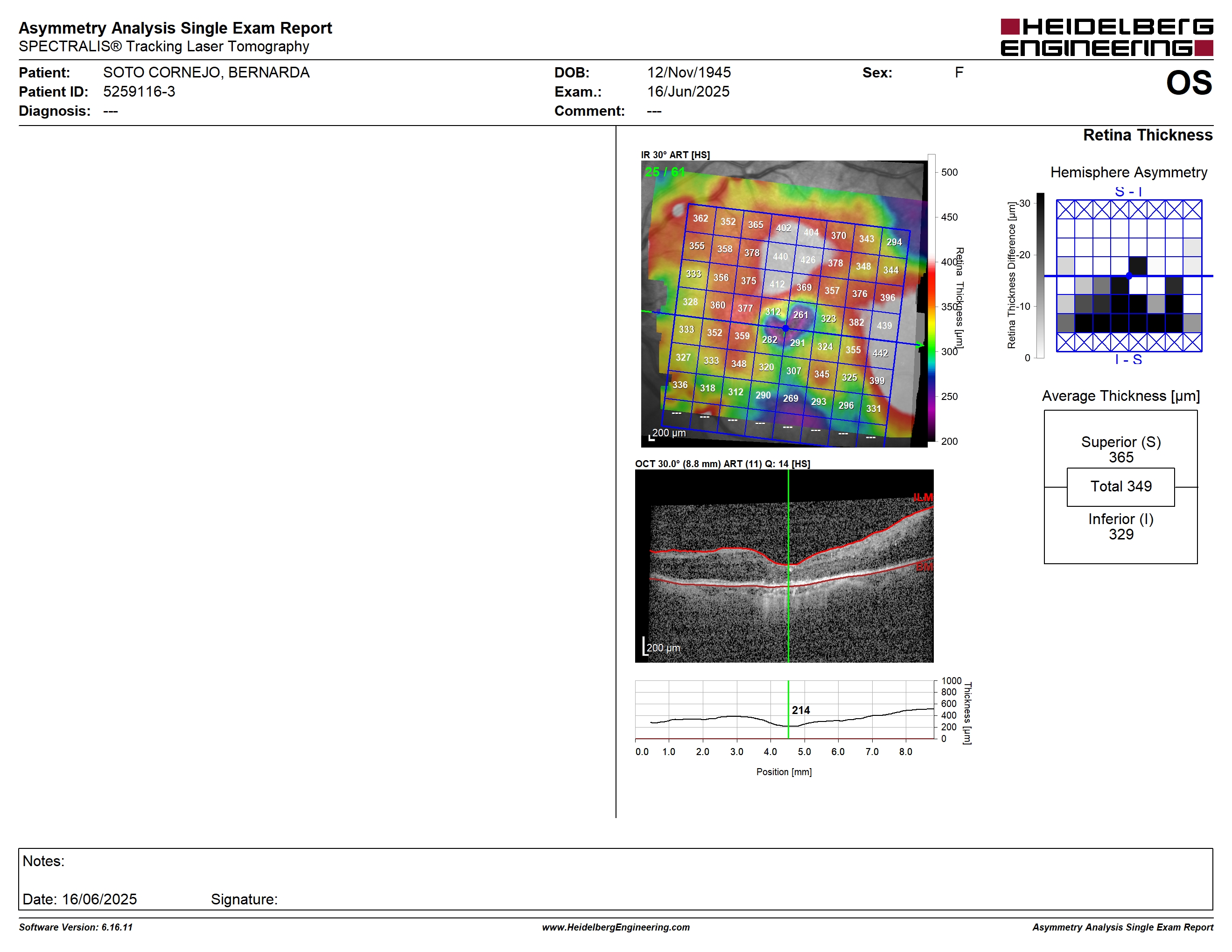Click grid cell with thickness 399
The width and height of the screenshot is (1232, 952).
(876, 381)
